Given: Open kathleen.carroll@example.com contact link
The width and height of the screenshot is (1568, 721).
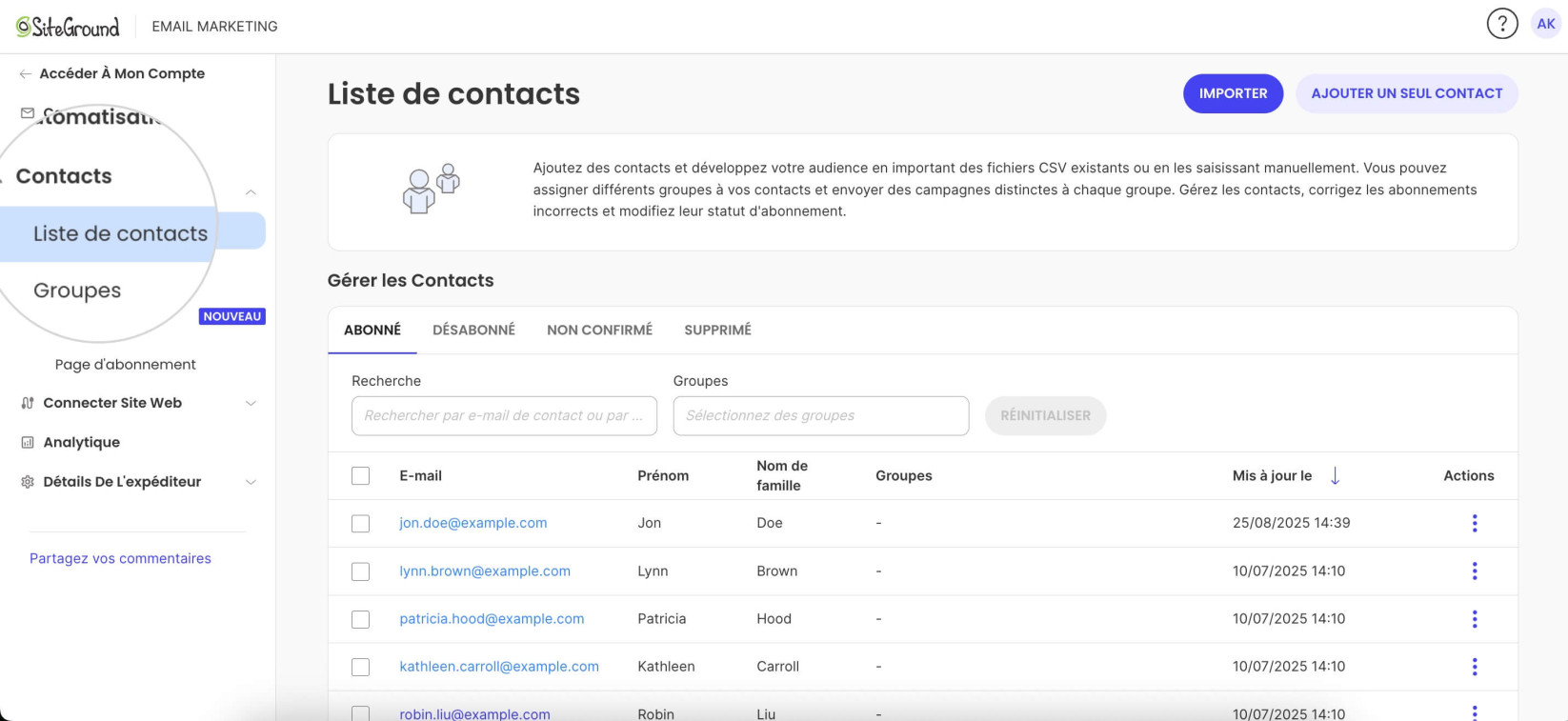Looking at the screenshot, I should tap(499, 667).
